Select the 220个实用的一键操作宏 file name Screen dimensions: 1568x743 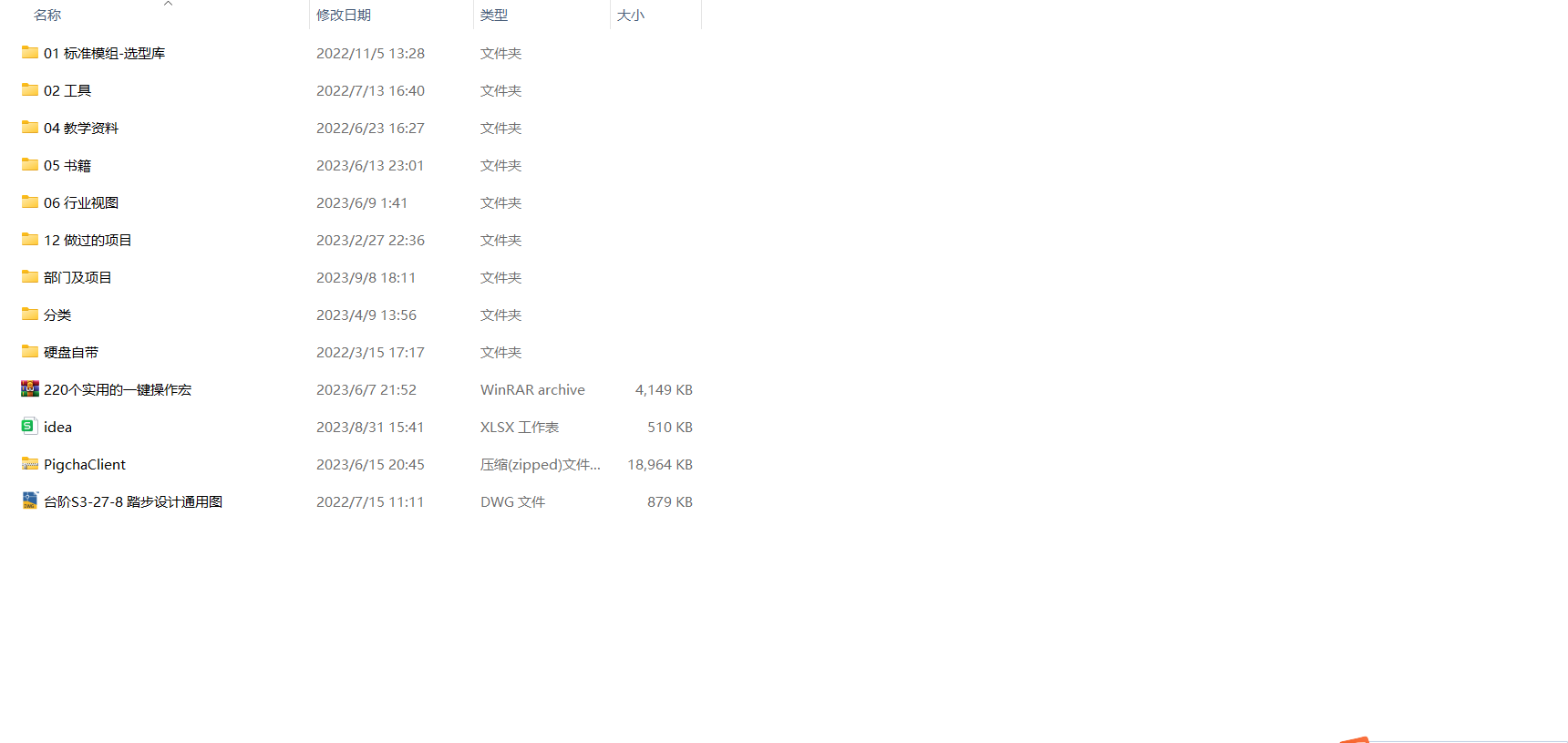118,390
